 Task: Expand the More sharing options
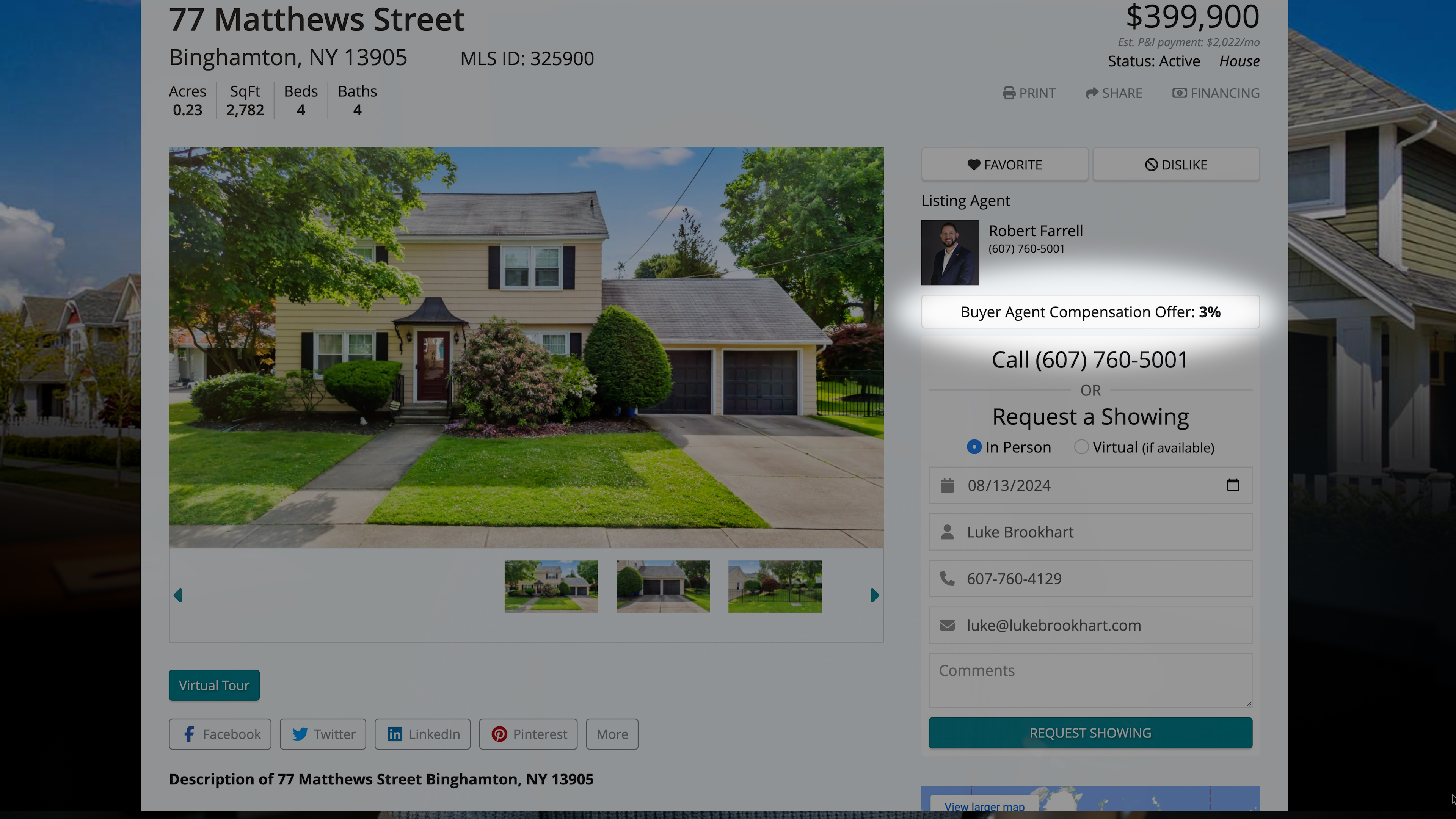pyautogui.click(x=612, y=734)
